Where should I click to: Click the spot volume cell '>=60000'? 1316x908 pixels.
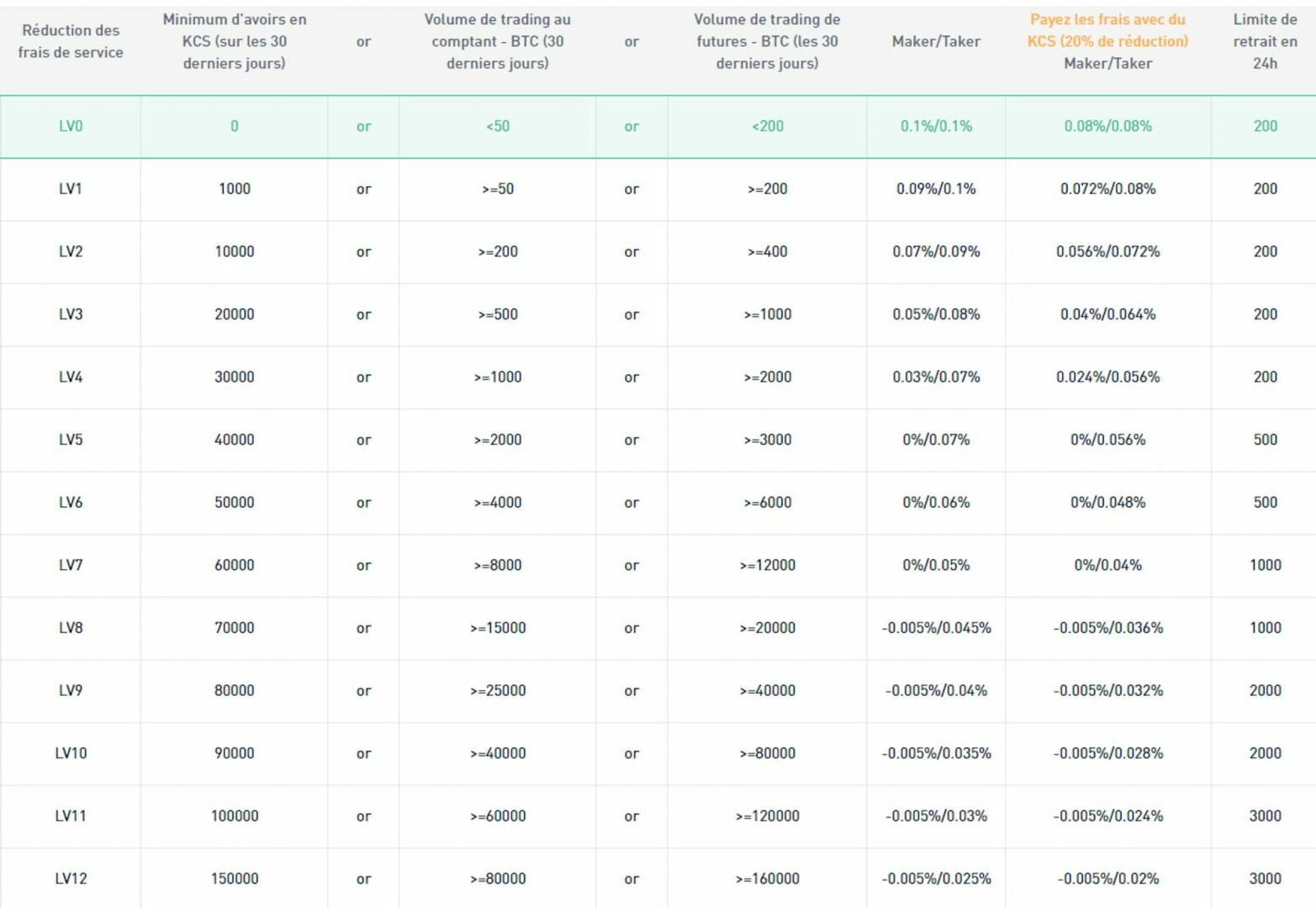498,816
